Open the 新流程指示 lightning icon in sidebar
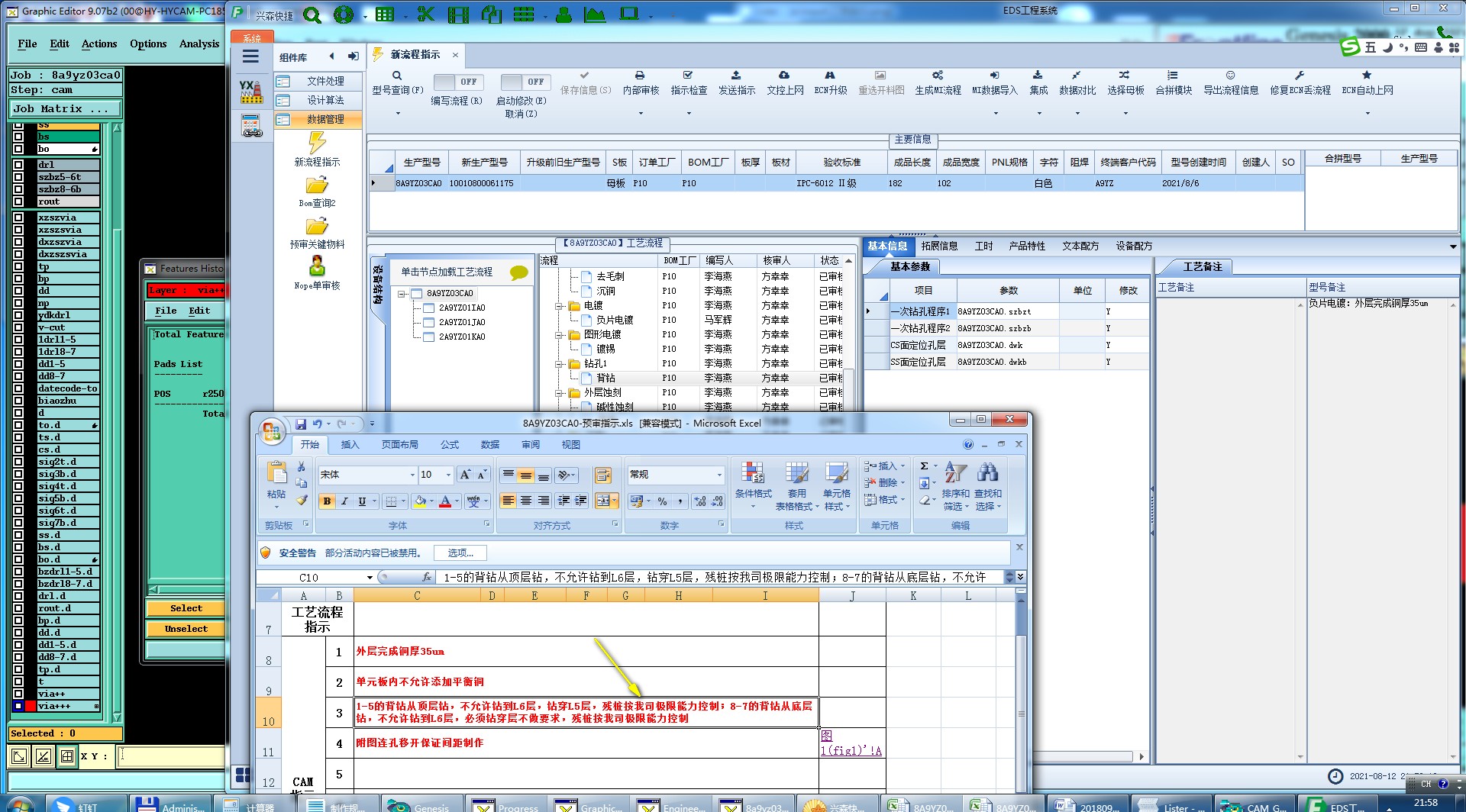The height and width of the screenshot is (812, 1466). [317, 142]
